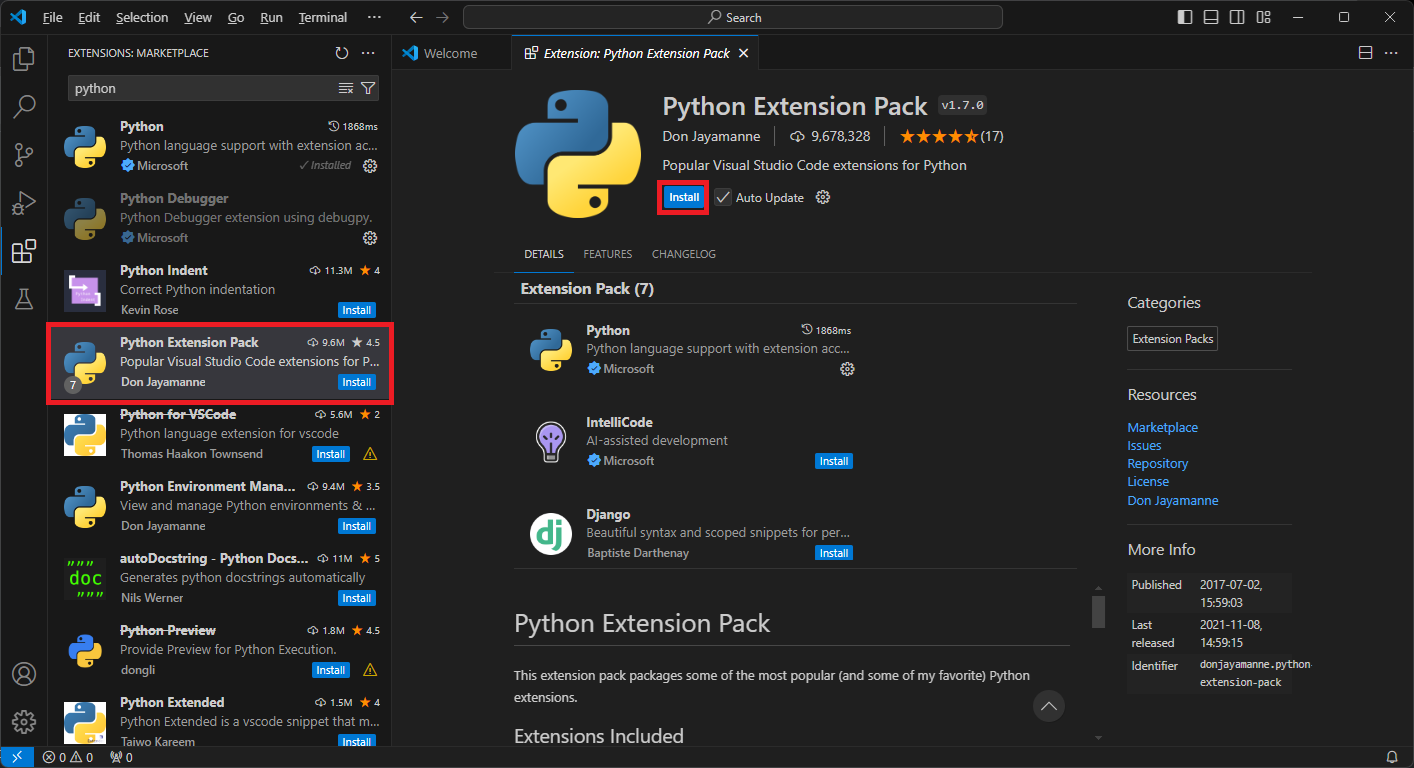Install autoDocstring extension

point(357,598)
